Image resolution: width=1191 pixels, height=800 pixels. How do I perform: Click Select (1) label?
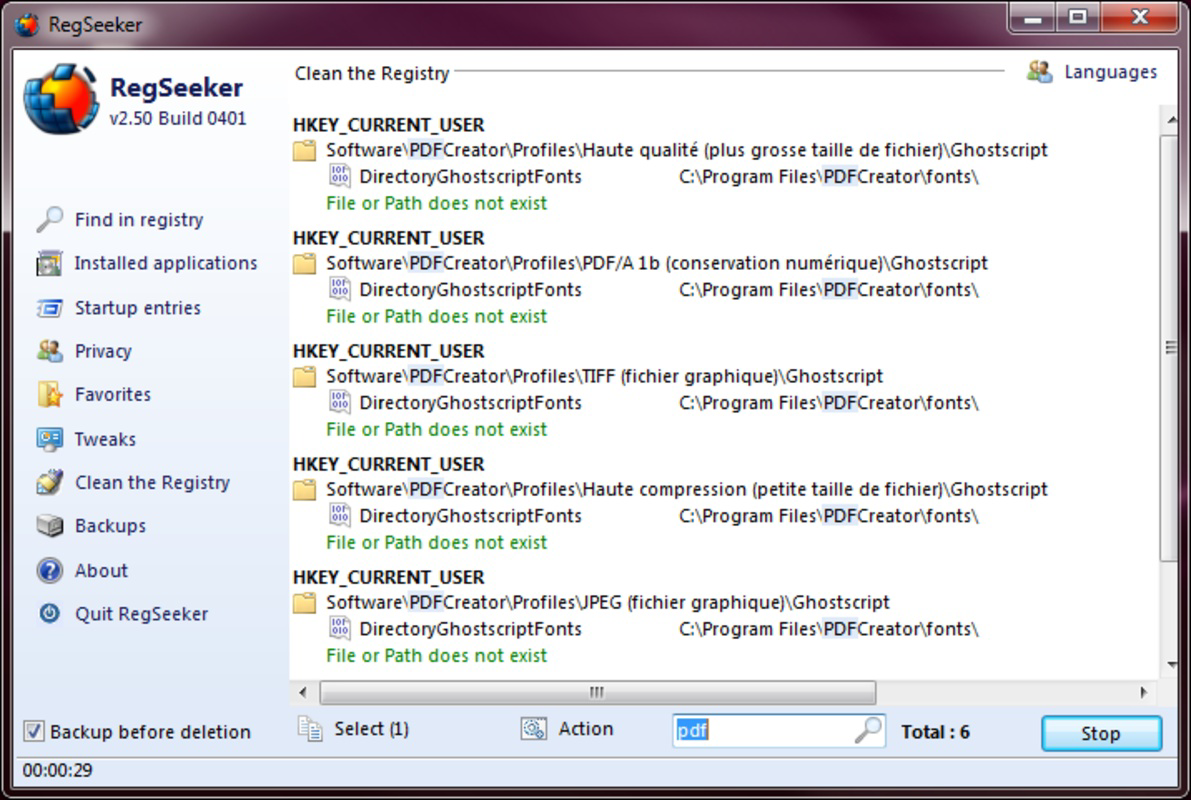(371, 729)
